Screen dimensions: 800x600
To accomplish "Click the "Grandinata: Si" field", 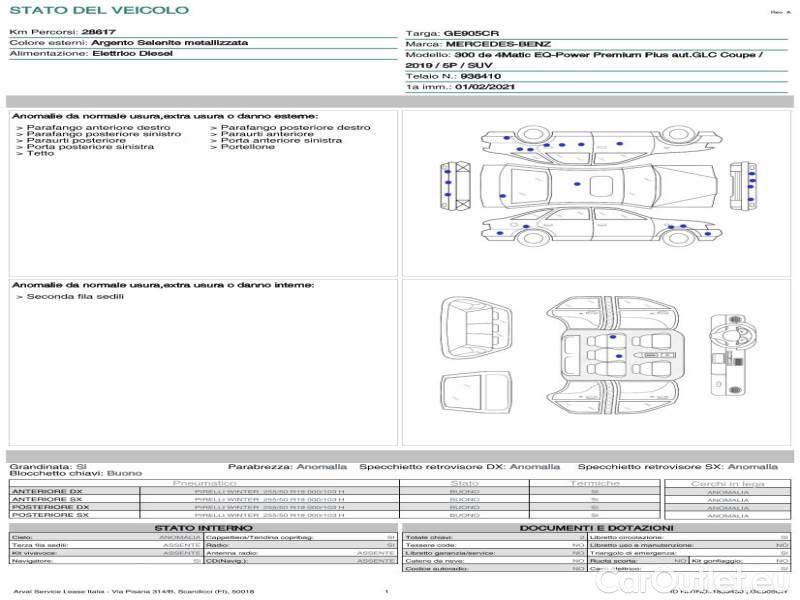I will (x=48, y=467).
